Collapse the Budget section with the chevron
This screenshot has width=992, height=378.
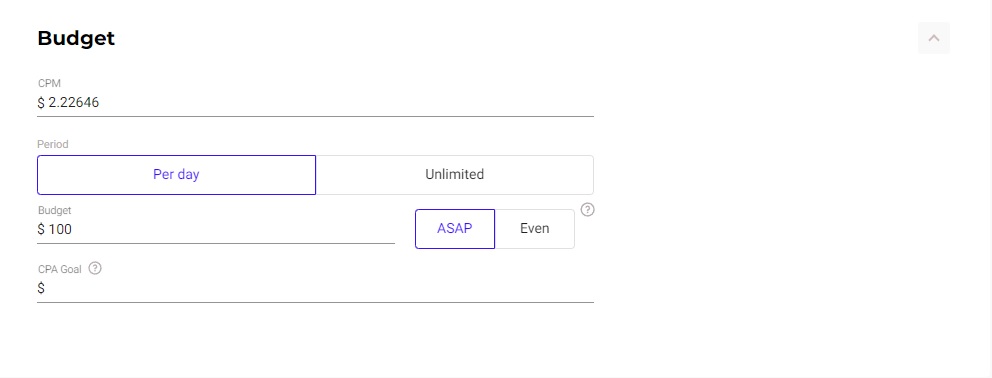[933, 38]
